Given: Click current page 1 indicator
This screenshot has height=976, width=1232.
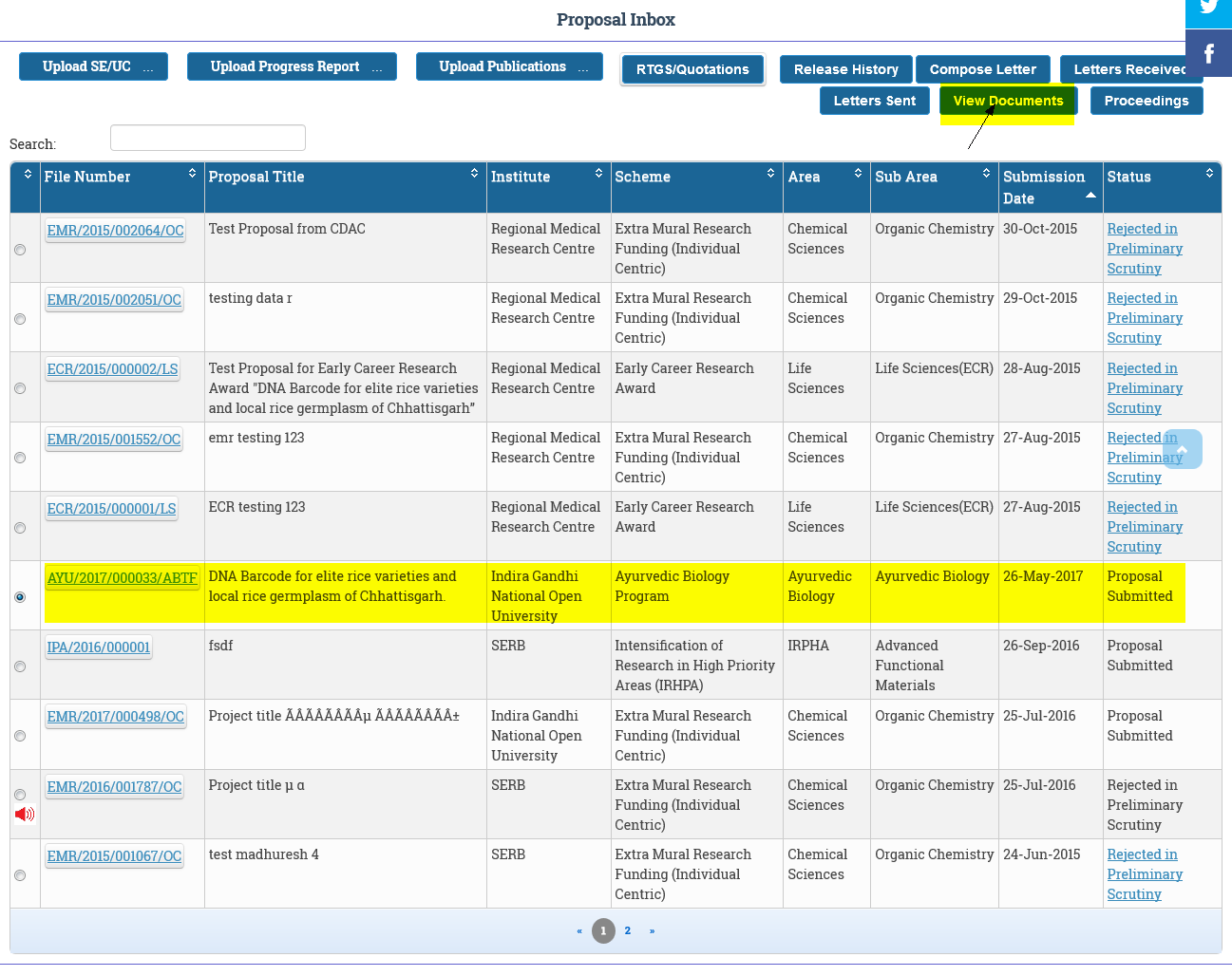Looking at the screenshot, I should pos(603,931).
